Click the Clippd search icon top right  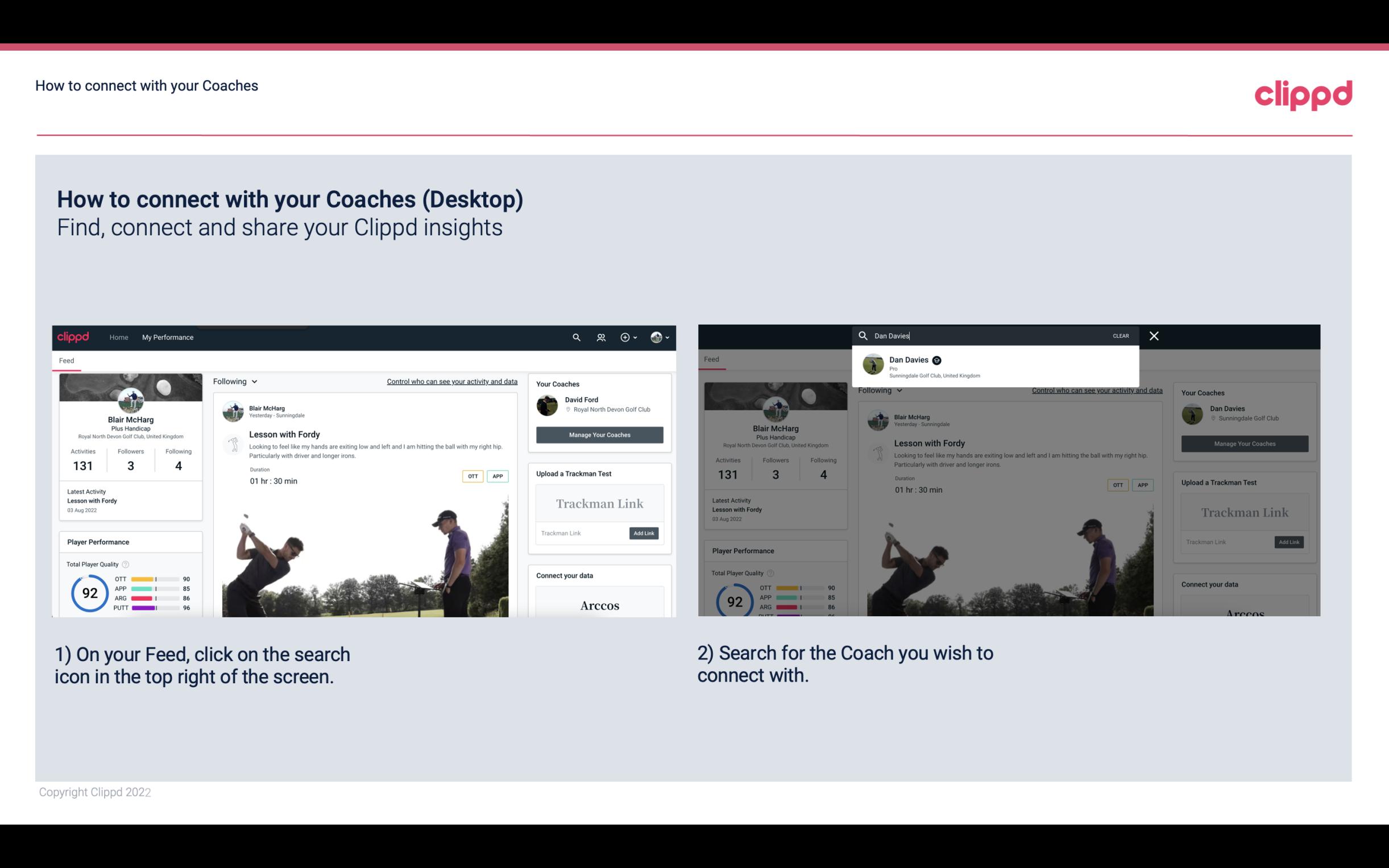(x=576, y=337)
